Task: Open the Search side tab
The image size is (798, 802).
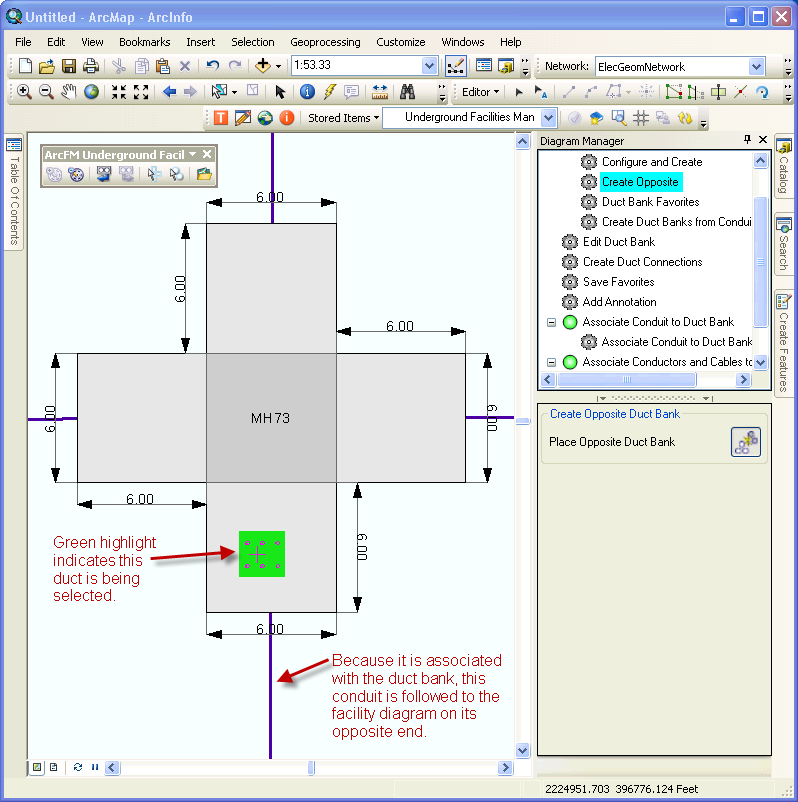Action: 784,244
